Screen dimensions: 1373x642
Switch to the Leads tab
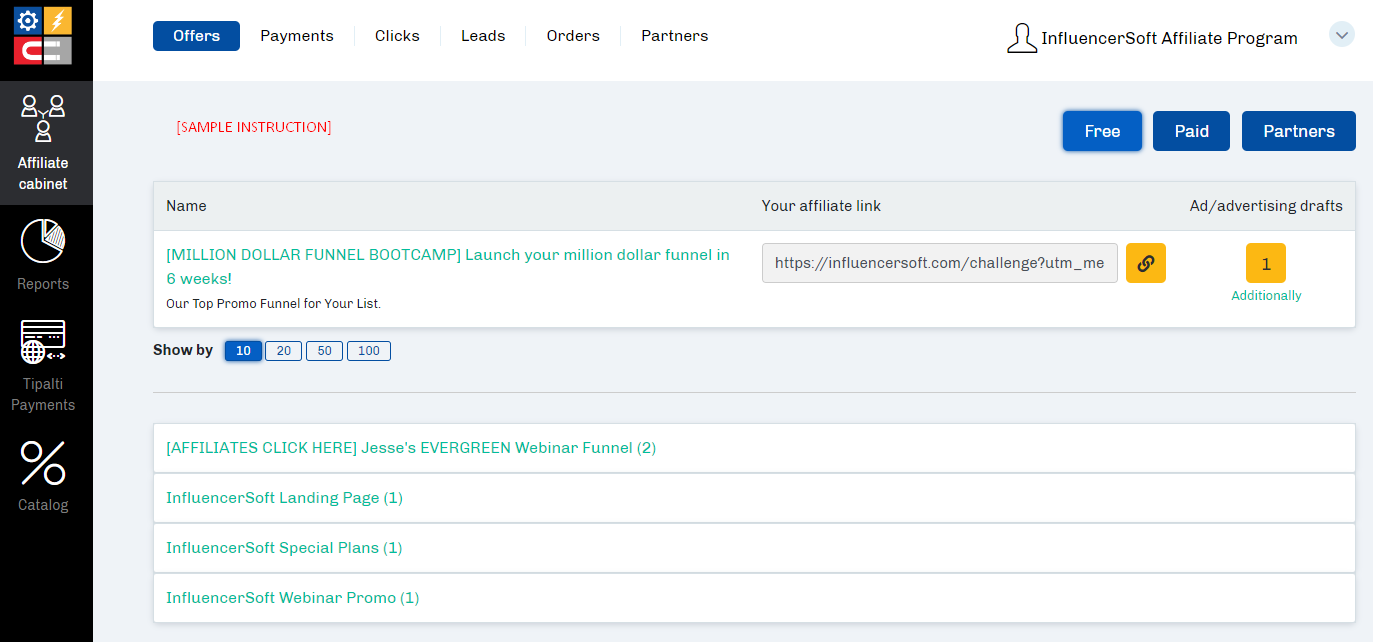pos(483,36)
